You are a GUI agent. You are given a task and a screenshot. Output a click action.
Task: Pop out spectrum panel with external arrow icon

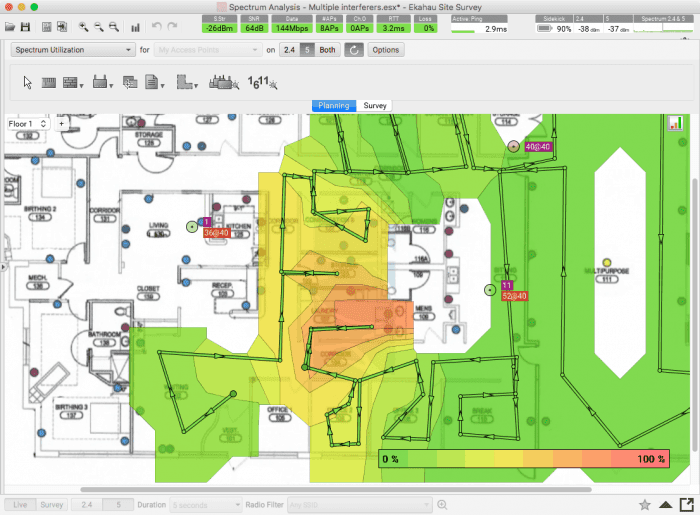(x=687, y=505)
